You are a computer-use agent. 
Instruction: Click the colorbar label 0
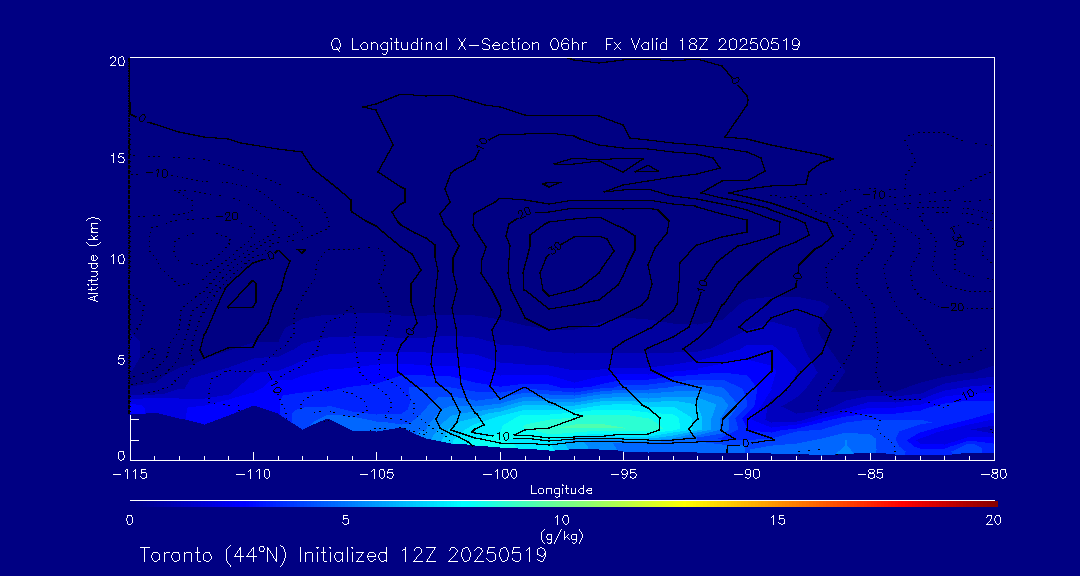pos(129,521)
